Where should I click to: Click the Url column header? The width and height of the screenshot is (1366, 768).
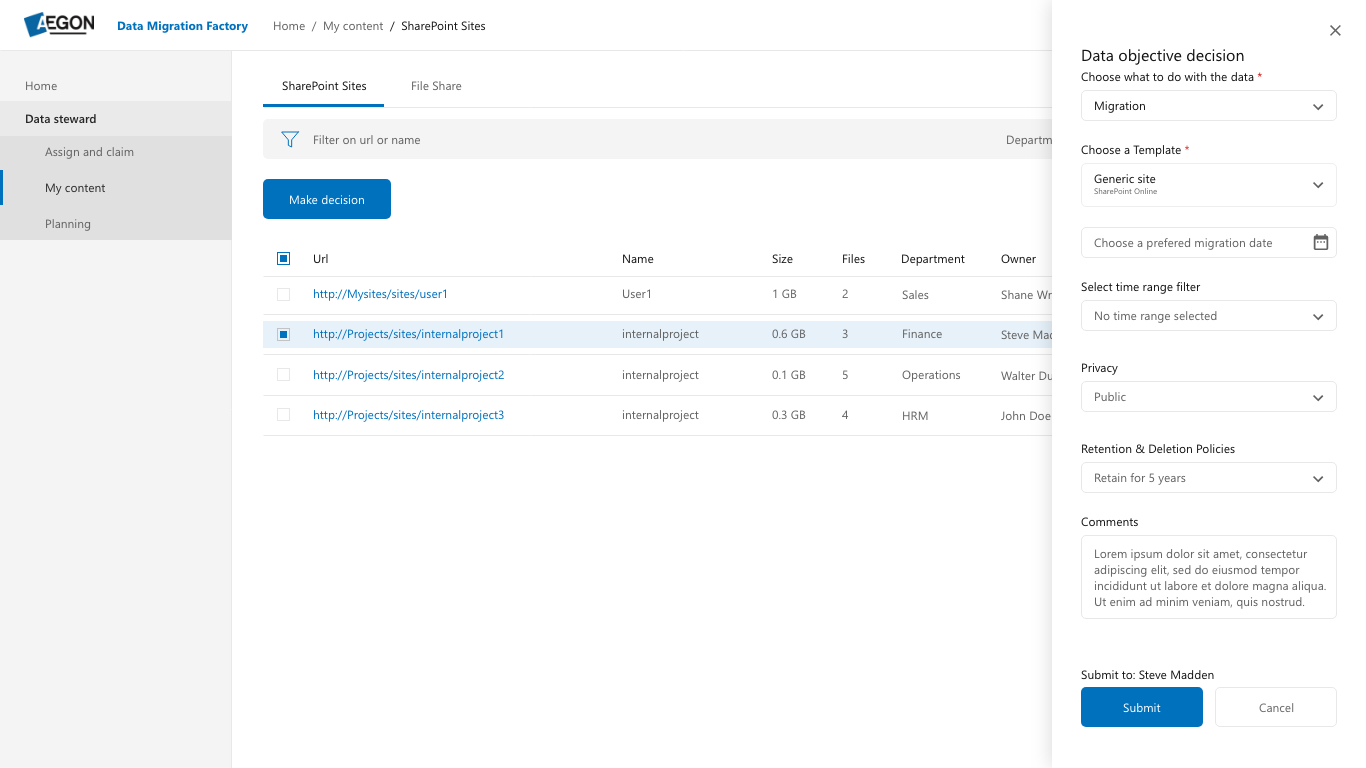click(320, 259)
